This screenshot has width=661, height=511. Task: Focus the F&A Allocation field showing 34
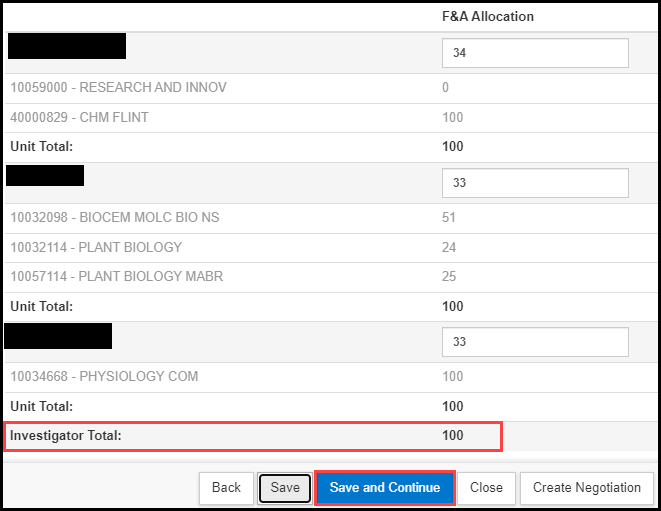[x=535, y=53]
